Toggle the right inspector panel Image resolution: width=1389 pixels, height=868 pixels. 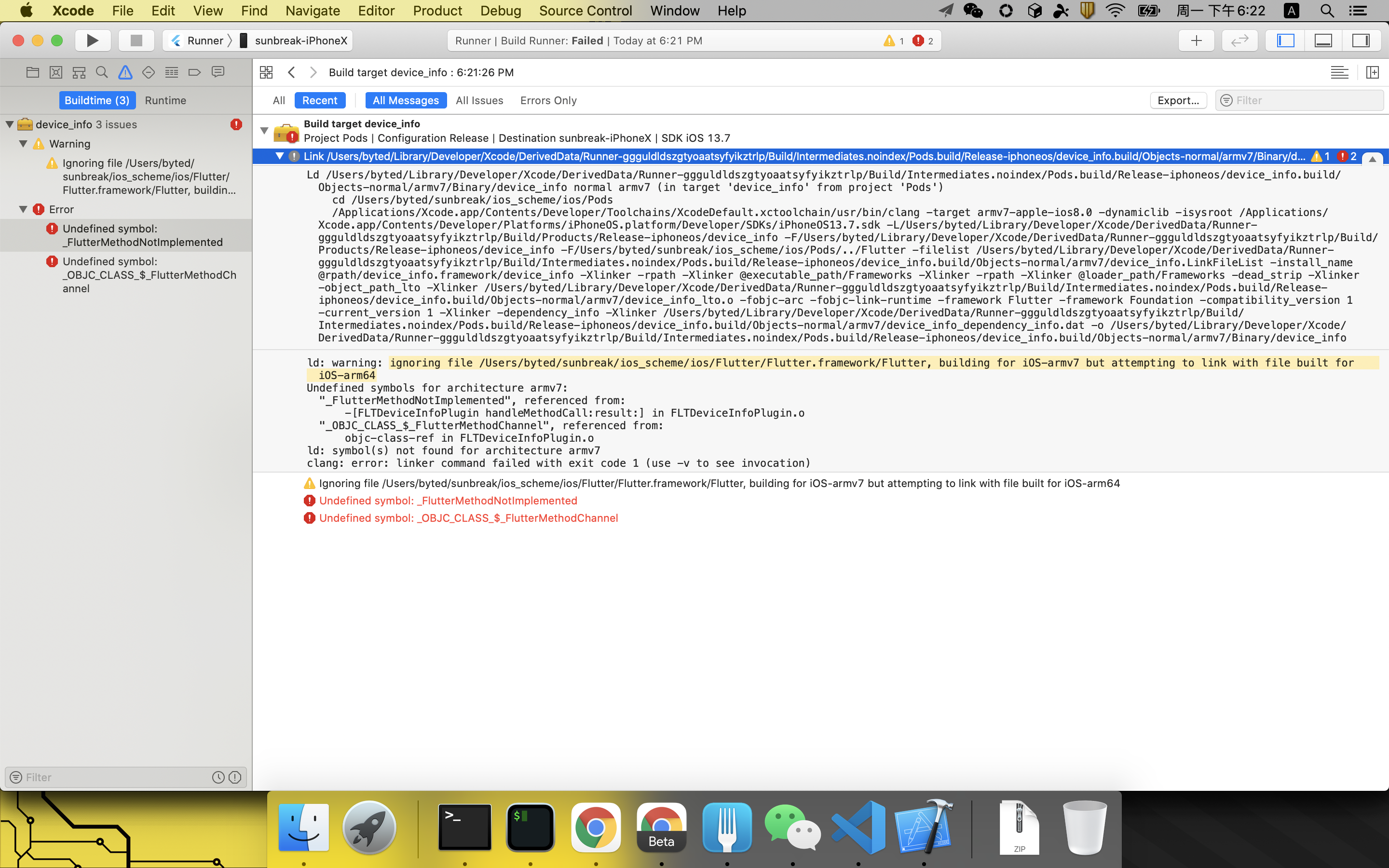(1361, 40)
